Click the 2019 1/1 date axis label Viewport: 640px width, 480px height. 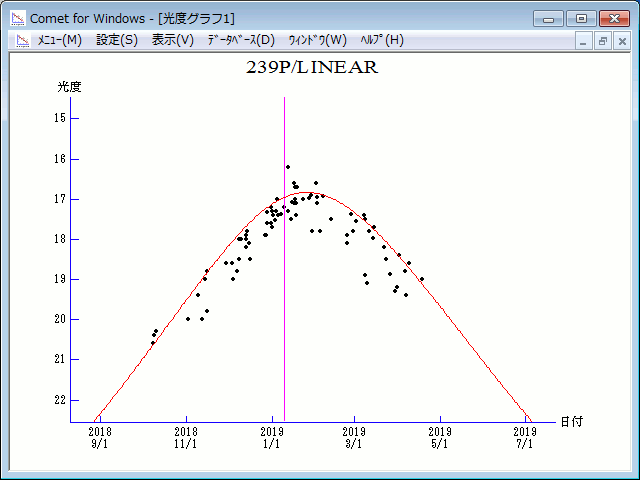(x=272, y=438)
